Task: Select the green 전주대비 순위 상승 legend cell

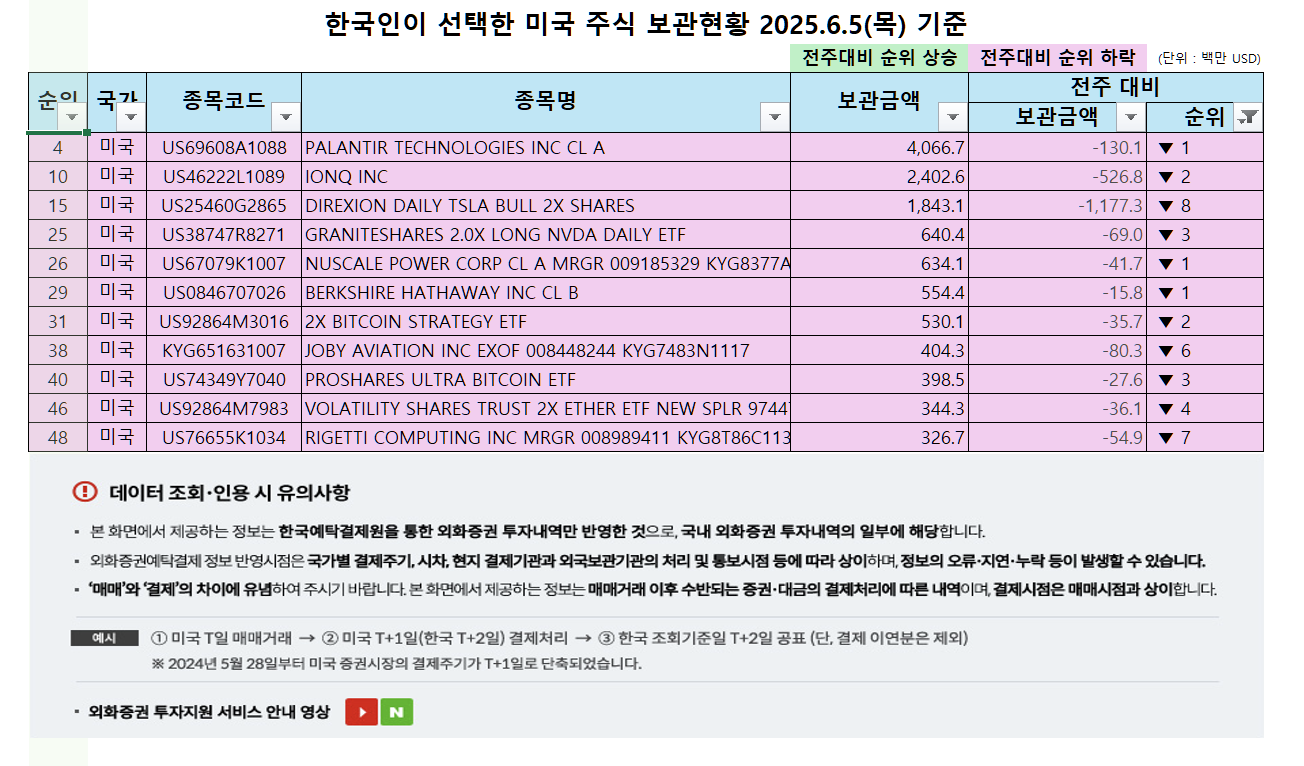Action: pyautogui.click(x=879, y=58)
